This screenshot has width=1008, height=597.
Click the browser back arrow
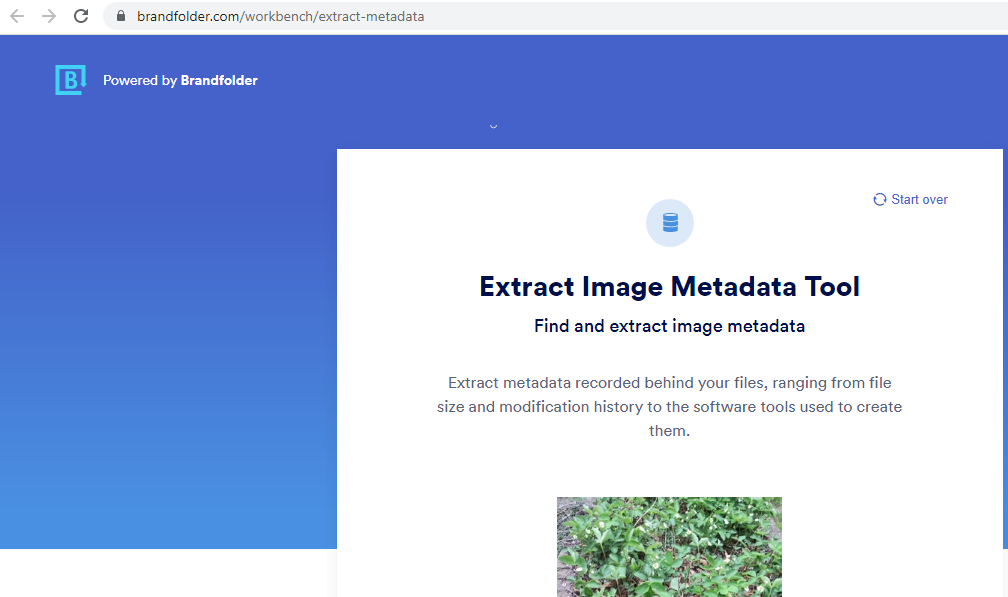point(17,16)
